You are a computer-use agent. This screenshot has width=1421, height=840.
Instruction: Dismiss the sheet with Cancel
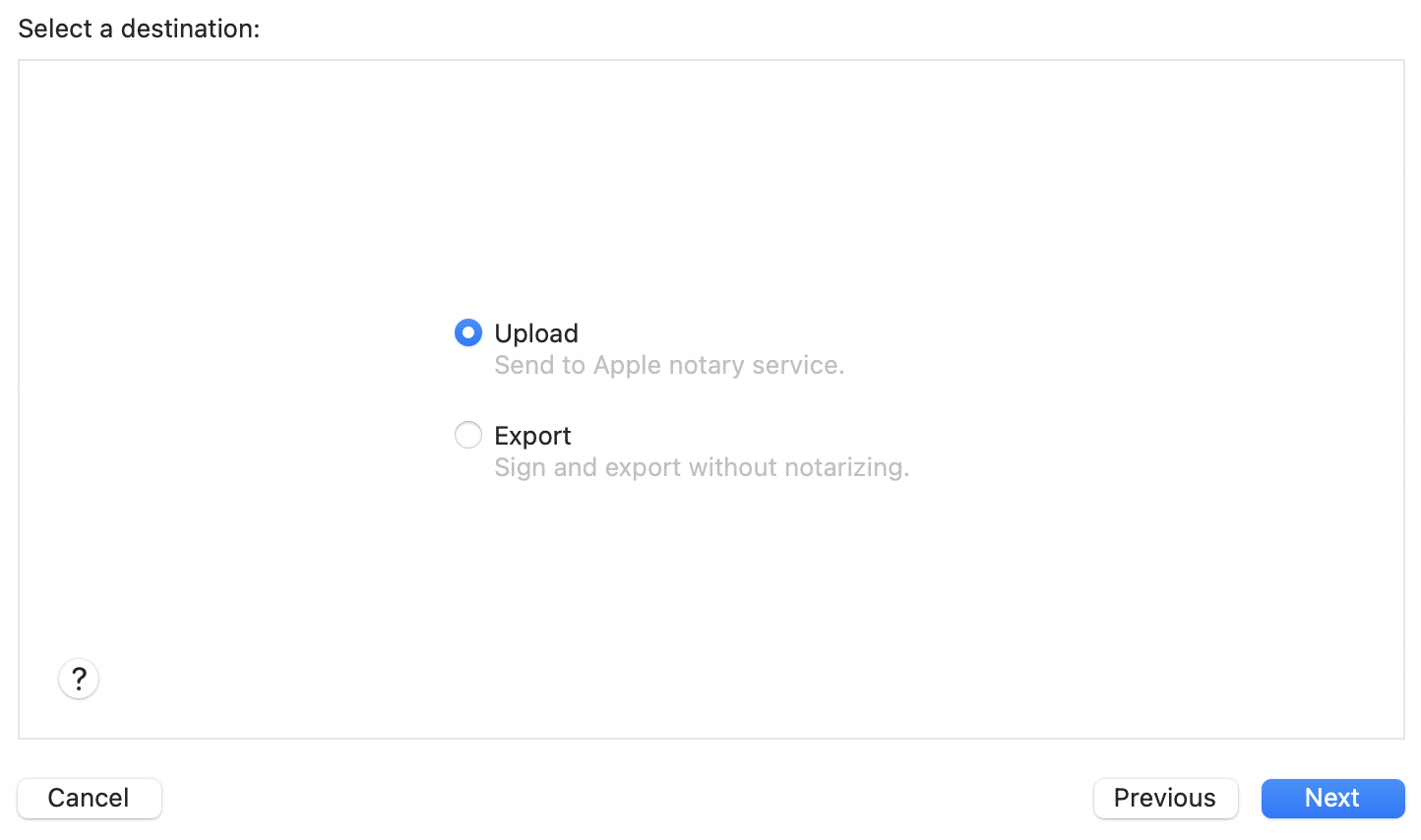click(x=90, y=798)
